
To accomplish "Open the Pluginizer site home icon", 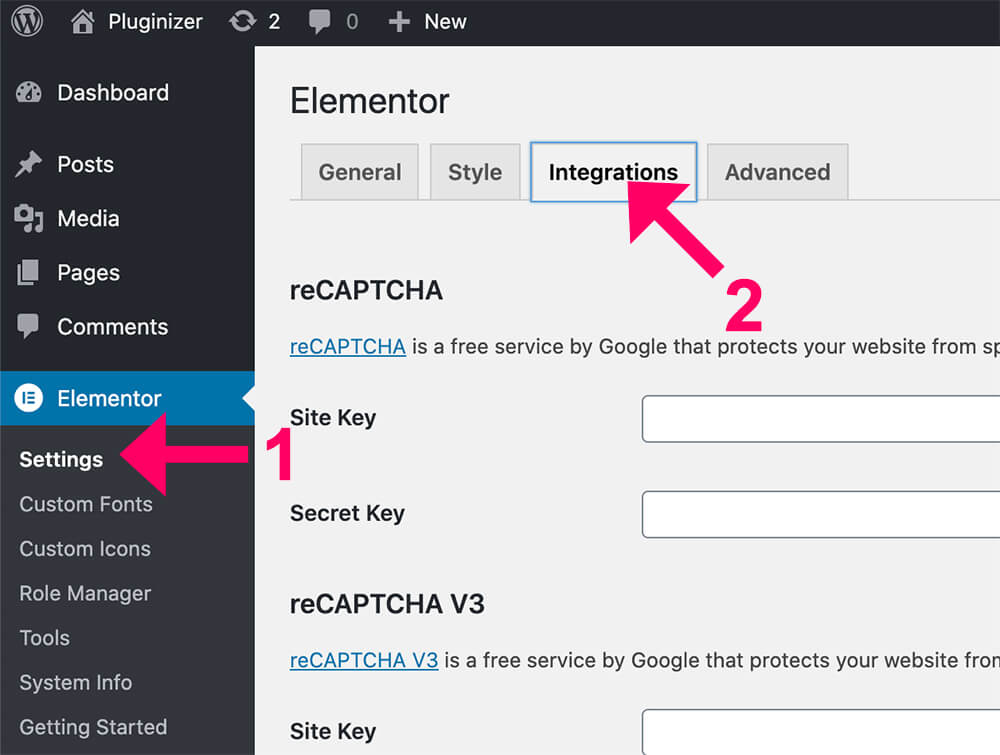I will pos(84,21).
